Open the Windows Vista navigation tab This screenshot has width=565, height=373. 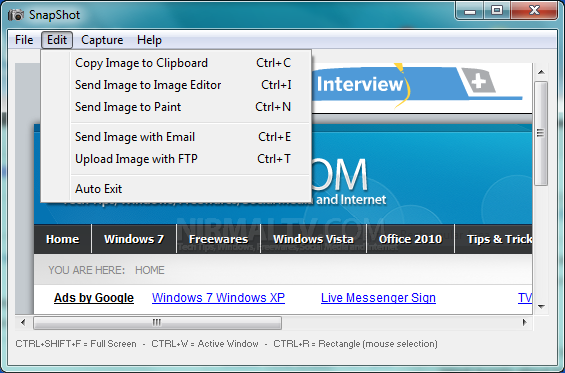pyautogui.click(x=313, y=239)
